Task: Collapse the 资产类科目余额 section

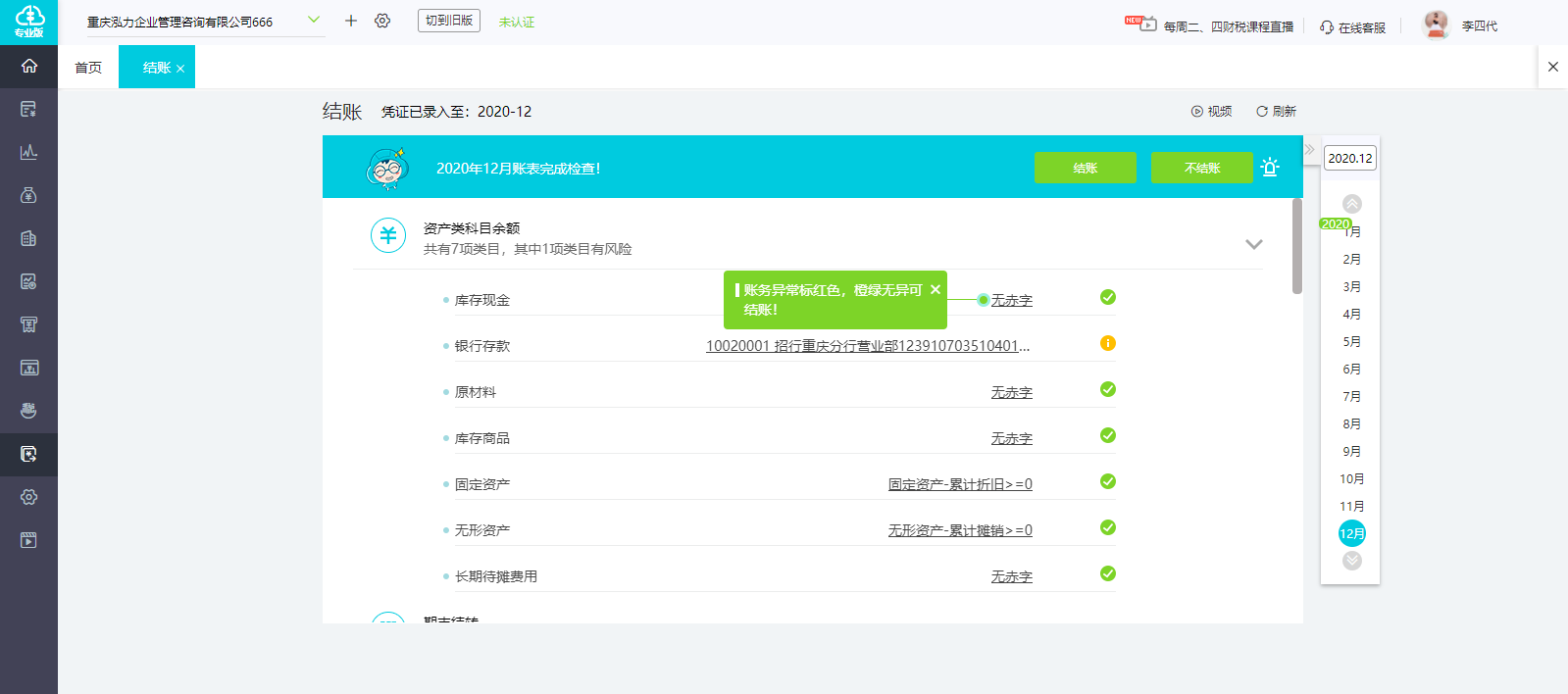Action: [x=1253, y=244]
